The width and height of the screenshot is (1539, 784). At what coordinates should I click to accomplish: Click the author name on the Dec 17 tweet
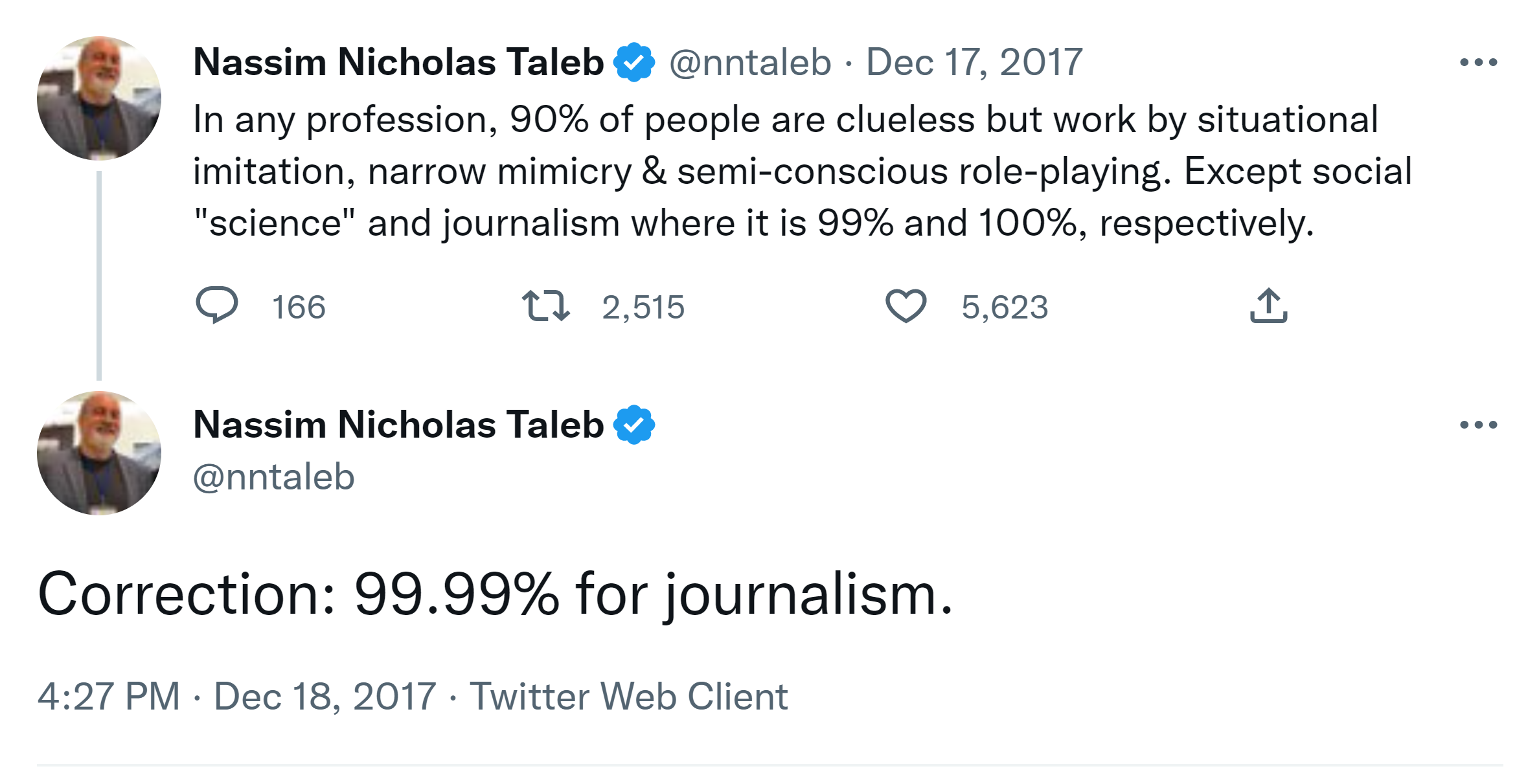[x=398, y=63]
